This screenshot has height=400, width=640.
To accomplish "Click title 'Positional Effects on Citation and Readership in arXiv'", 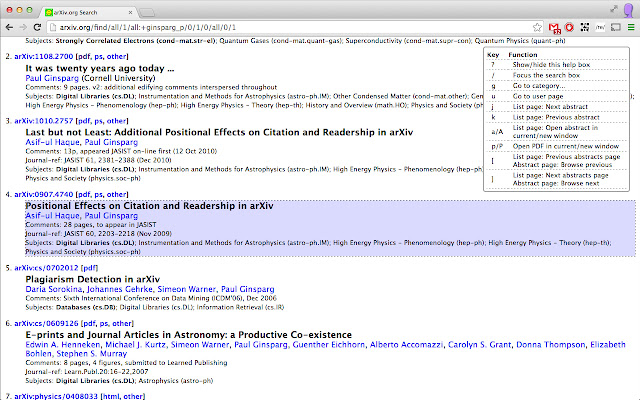I will (149, 206).
